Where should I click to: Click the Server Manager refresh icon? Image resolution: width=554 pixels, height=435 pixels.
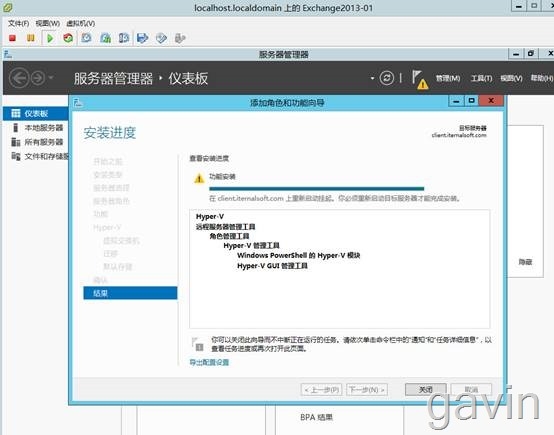pyautogui.click(x=387, y=78)
